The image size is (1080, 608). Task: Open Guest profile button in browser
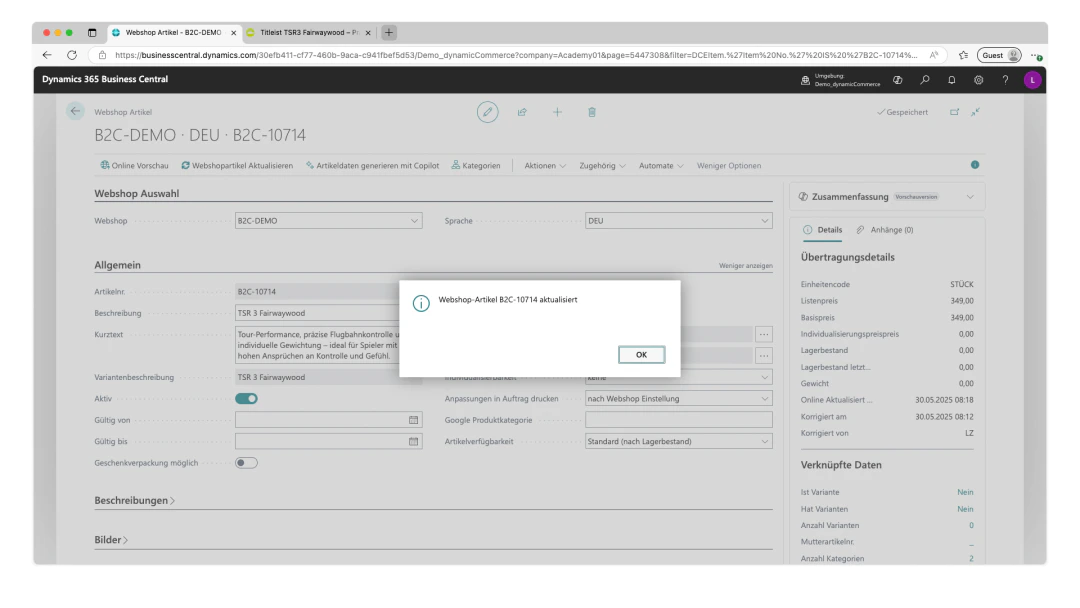point(999,55)
